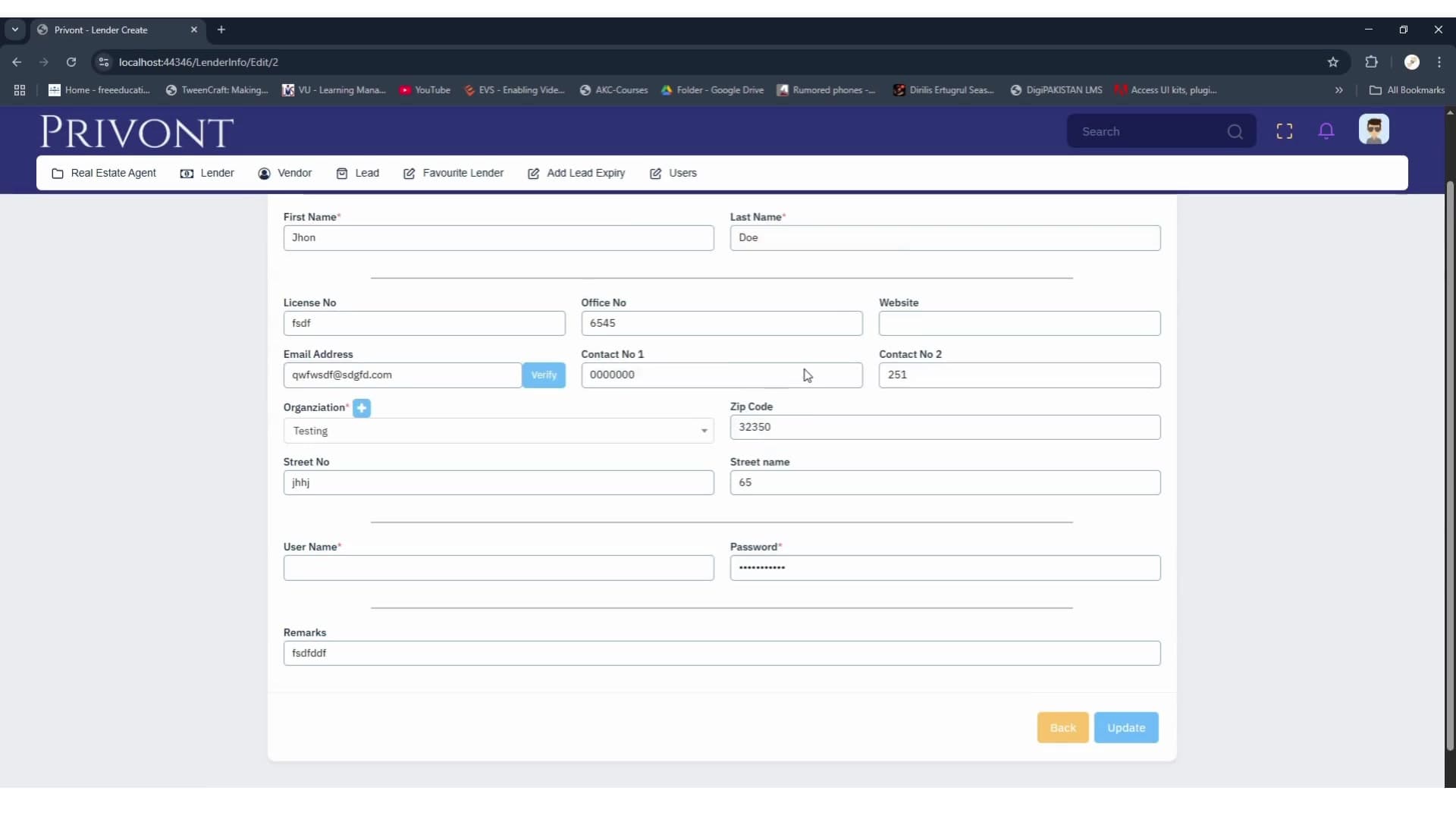The width and height of the screenshot is (1456, 819).
Task: Click into the User Name field
Action: coord(498,568)
